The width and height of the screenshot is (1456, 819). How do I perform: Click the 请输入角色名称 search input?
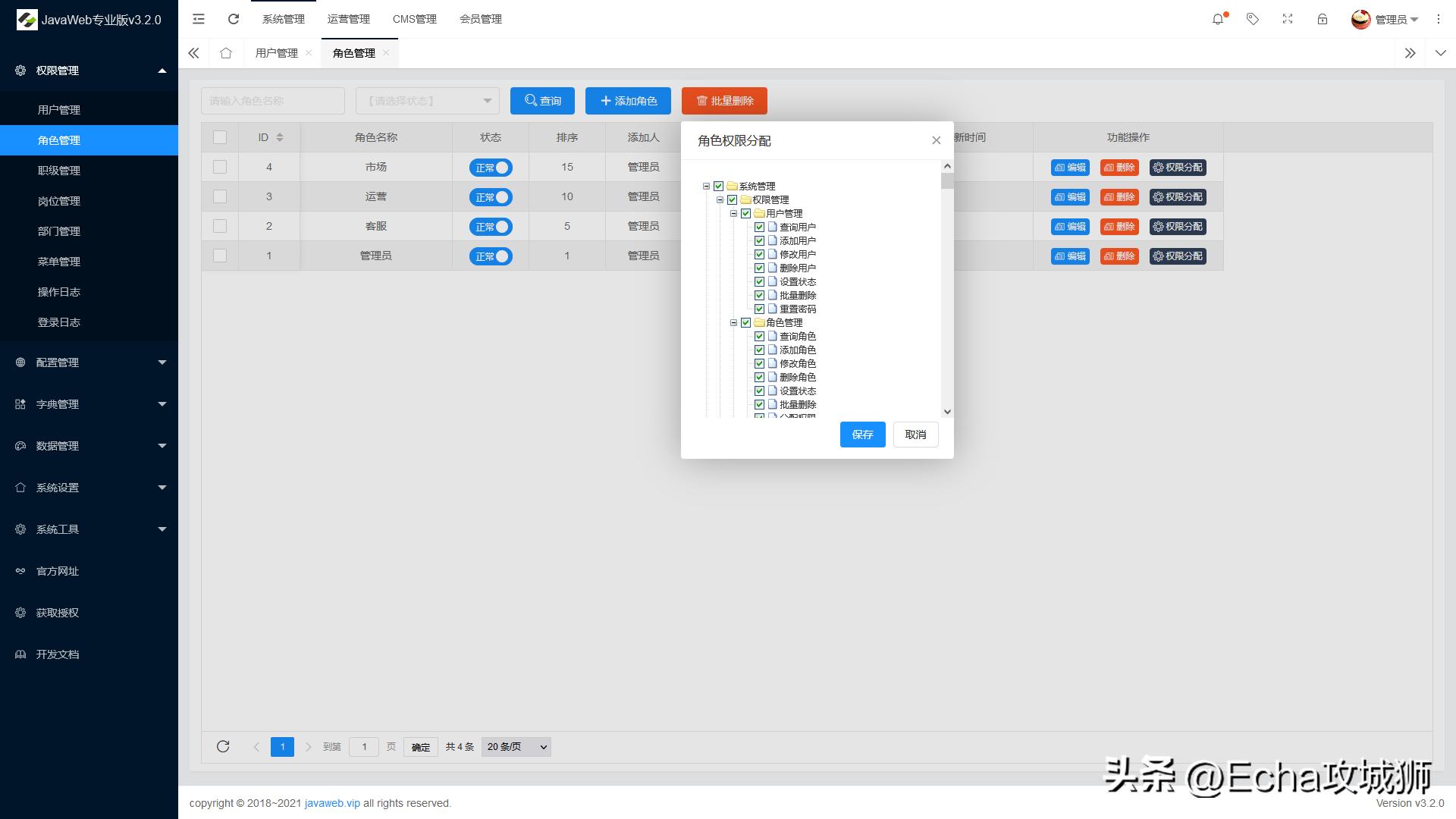273,101
